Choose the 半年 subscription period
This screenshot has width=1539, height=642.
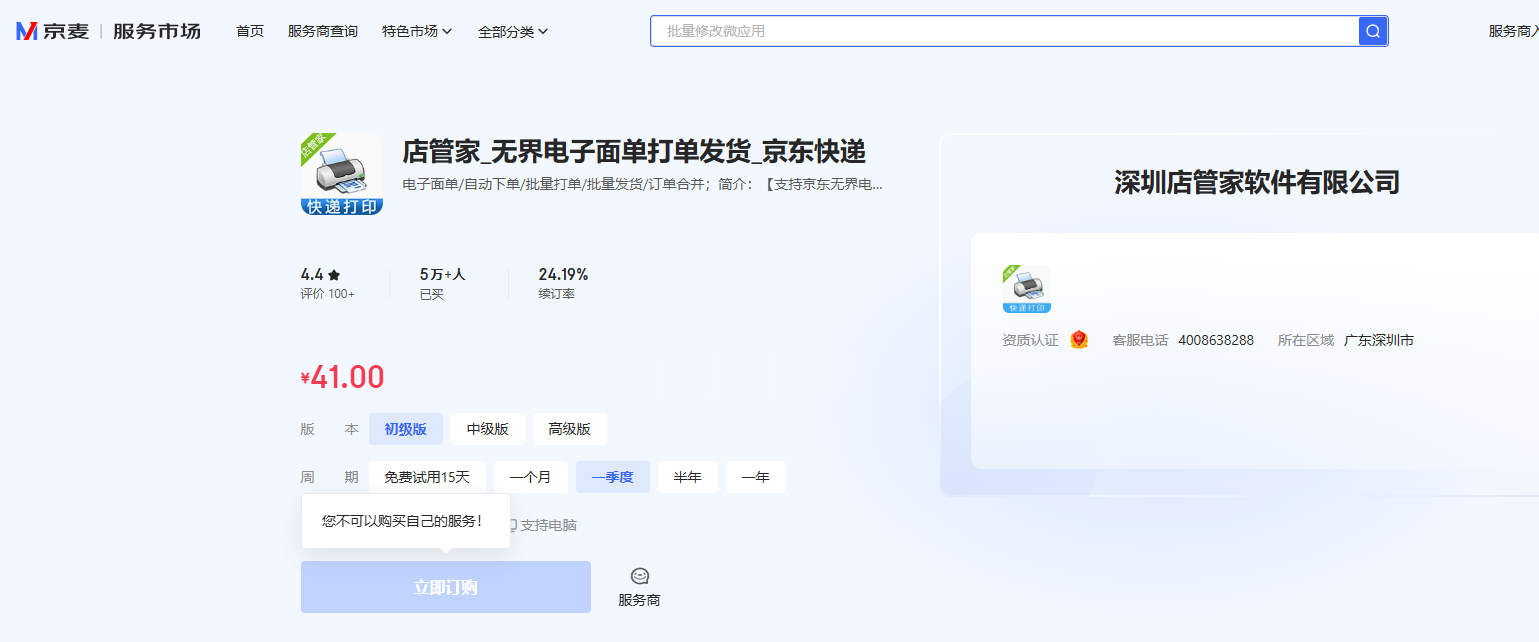(687, 477)
